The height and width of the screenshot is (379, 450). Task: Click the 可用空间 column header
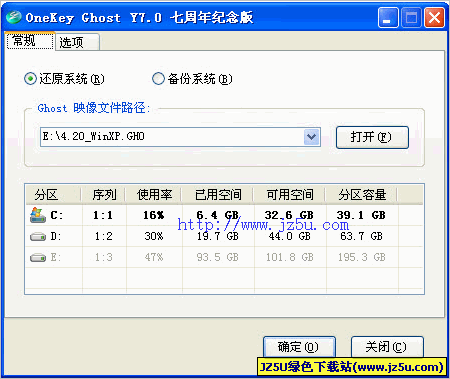pyautogui.click(x=289, y=194)
